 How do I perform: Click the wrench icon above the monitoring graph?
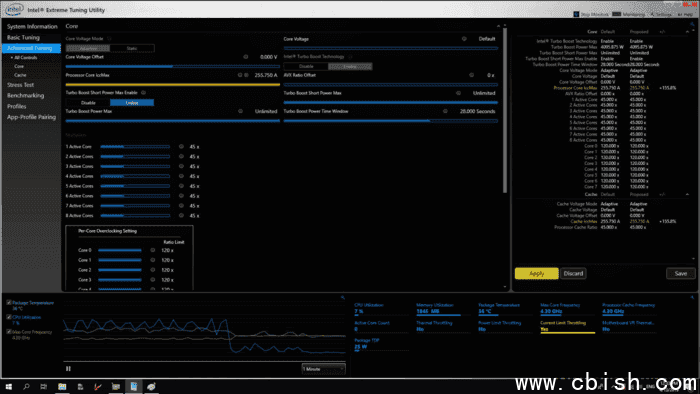(343, 297)
